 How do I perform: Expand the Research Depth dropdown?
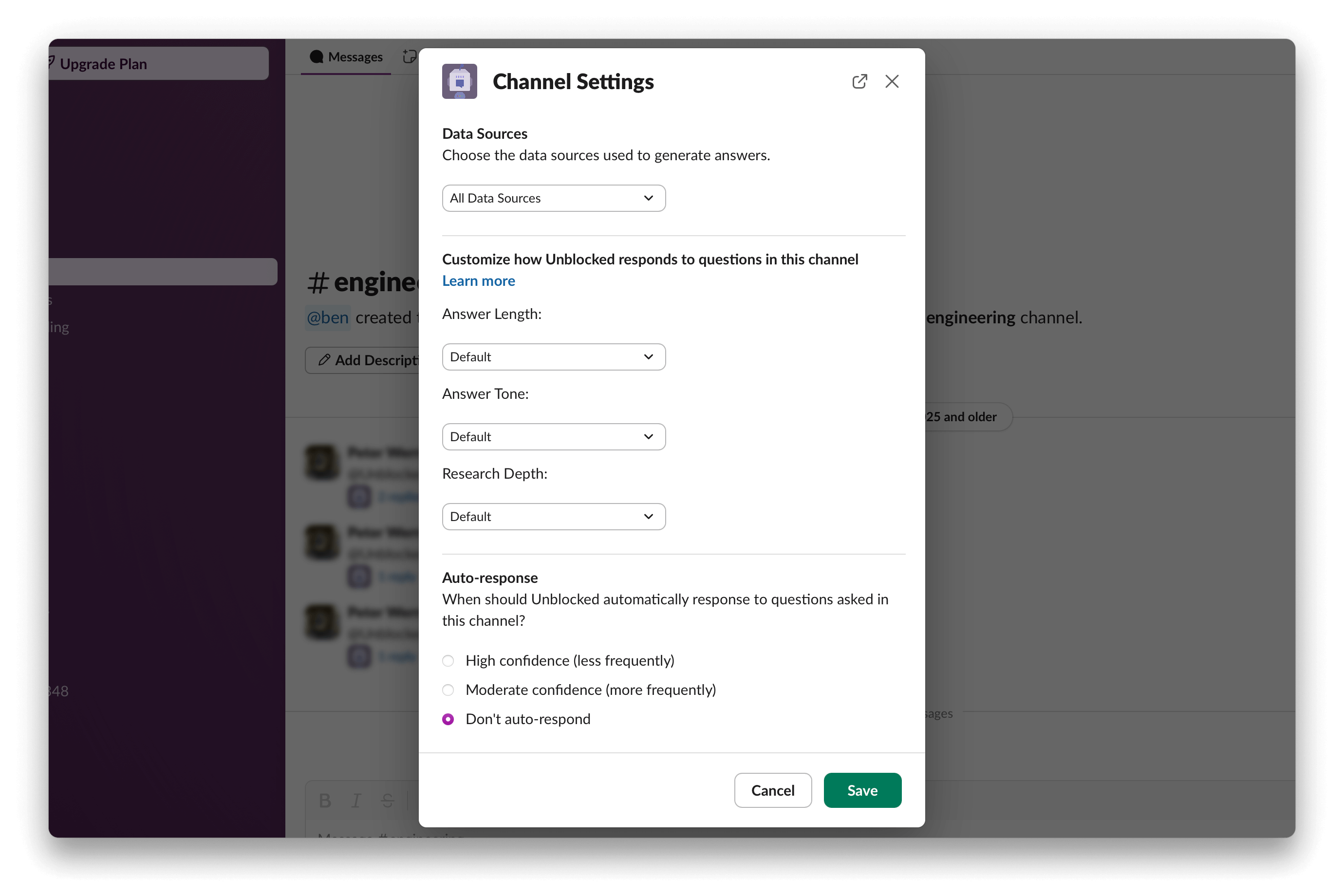point(554,517)
